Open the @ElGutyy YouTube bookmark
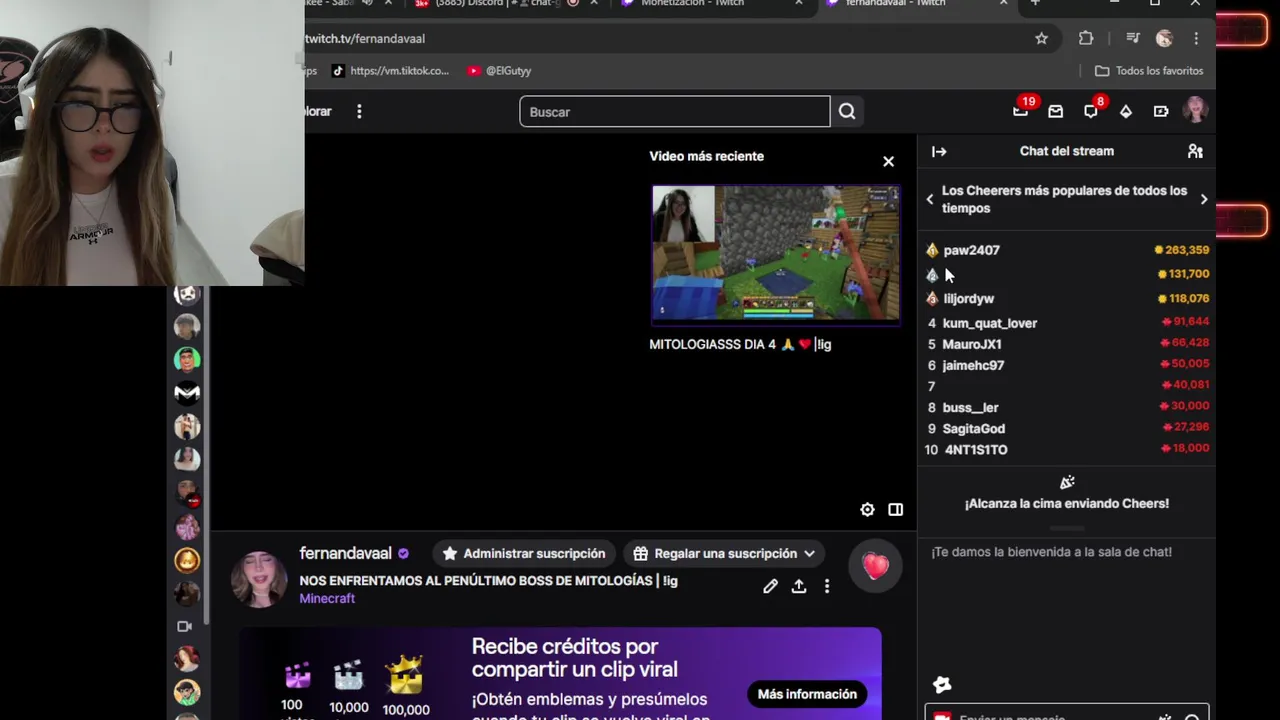Screen dimensions: 1280x720 point(499,71)
